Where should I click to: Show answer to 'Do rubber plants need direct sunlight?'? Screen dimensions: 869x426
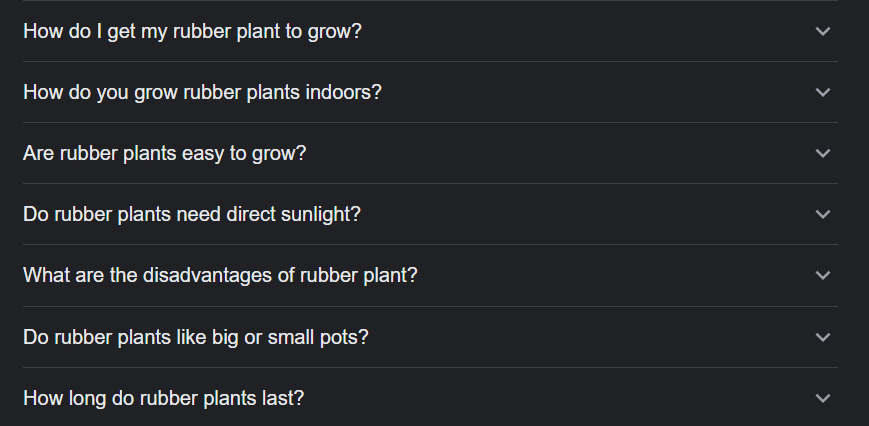click(x=430, y=214)
